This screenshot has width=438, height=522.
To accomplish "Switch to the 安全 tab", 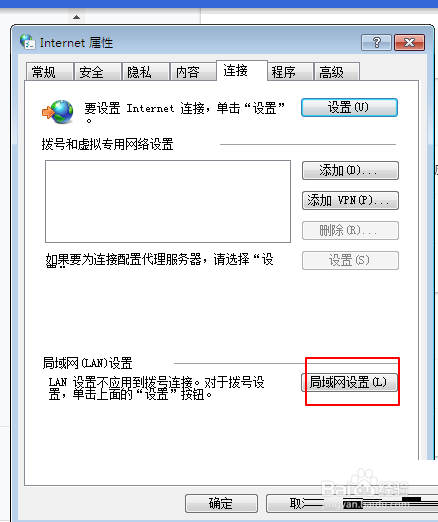I will tap(97, 72).
